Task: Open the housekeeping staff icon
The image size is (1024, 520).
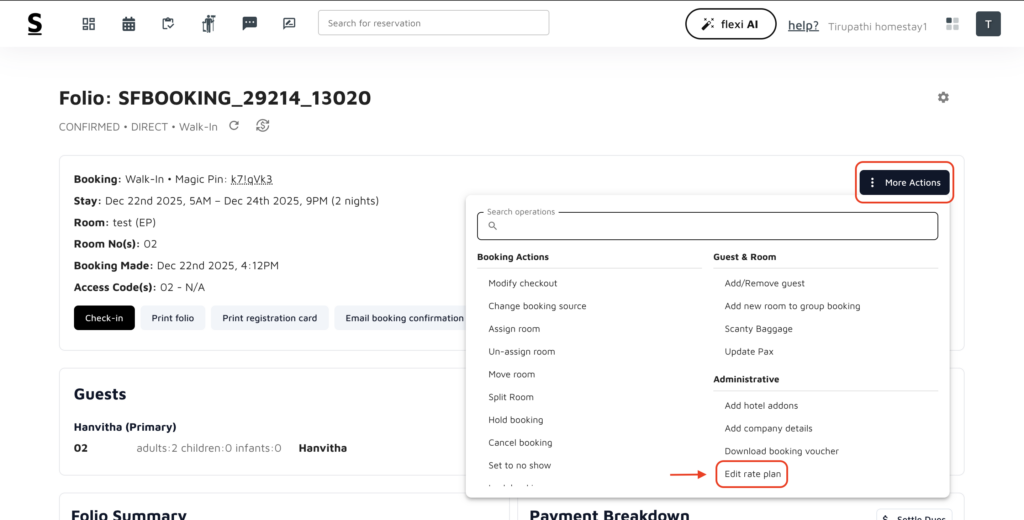Action: pyautogui.click(x=209, y=24)
